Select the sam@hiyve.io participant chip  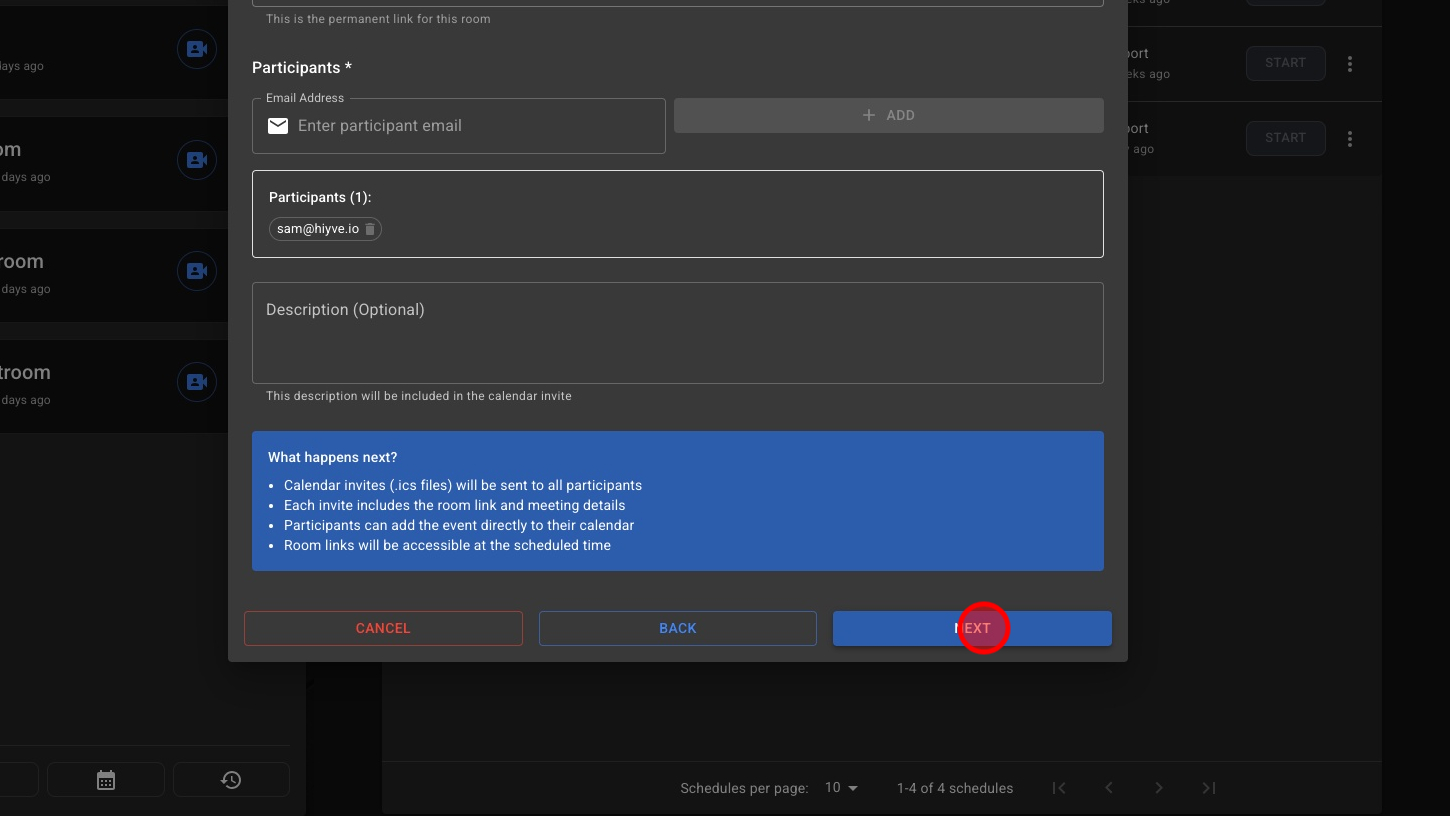[x=317, y=229]
